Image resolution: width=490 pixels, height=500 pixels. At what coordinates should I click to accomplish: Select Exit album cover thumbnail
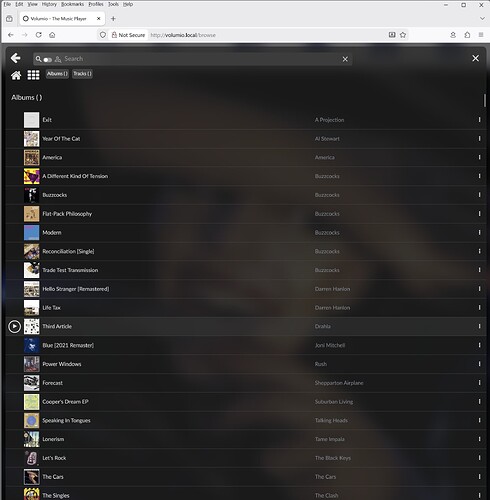click(31, 120)
